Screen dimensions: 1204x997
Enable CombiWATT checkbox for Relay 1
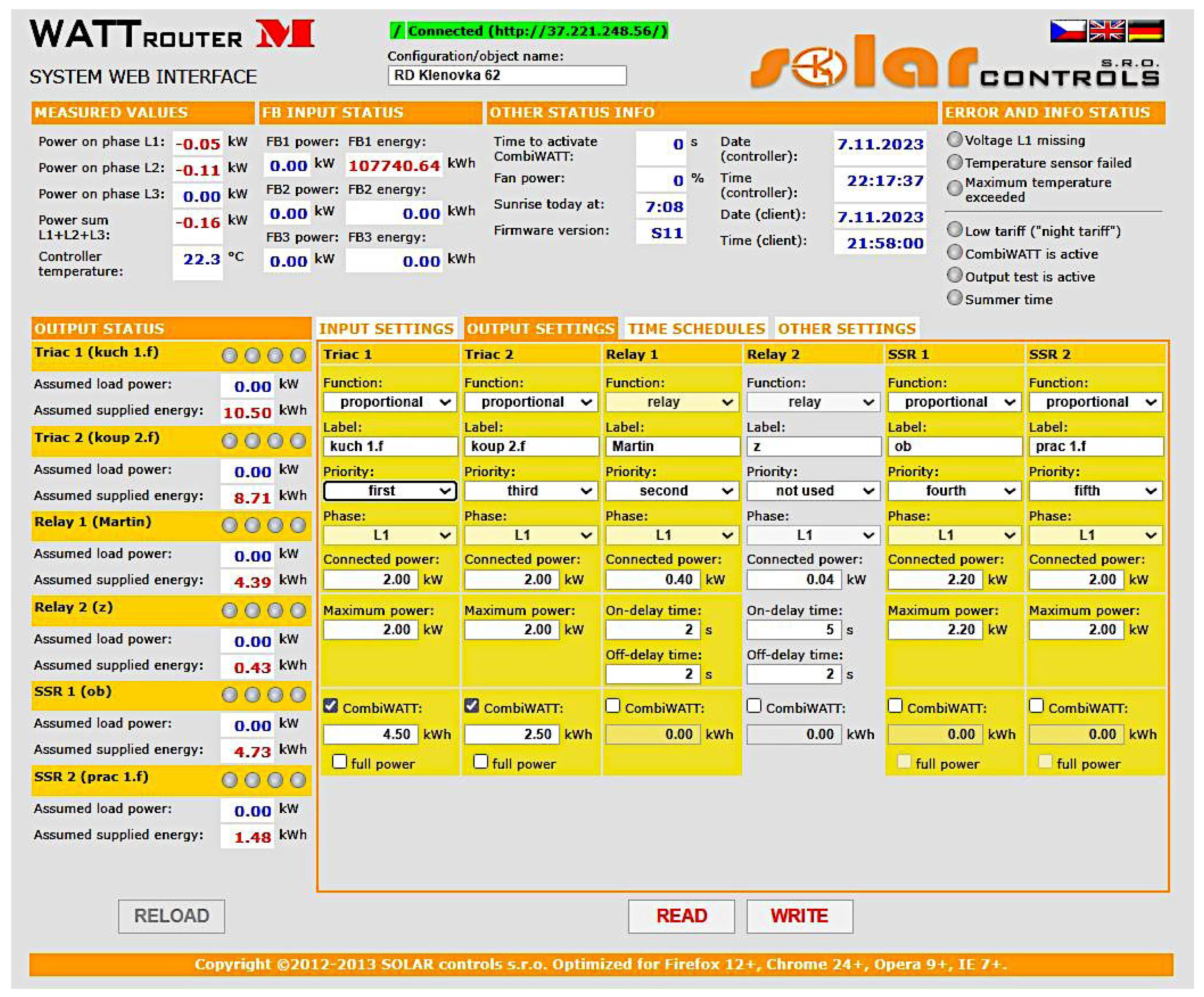613,706
